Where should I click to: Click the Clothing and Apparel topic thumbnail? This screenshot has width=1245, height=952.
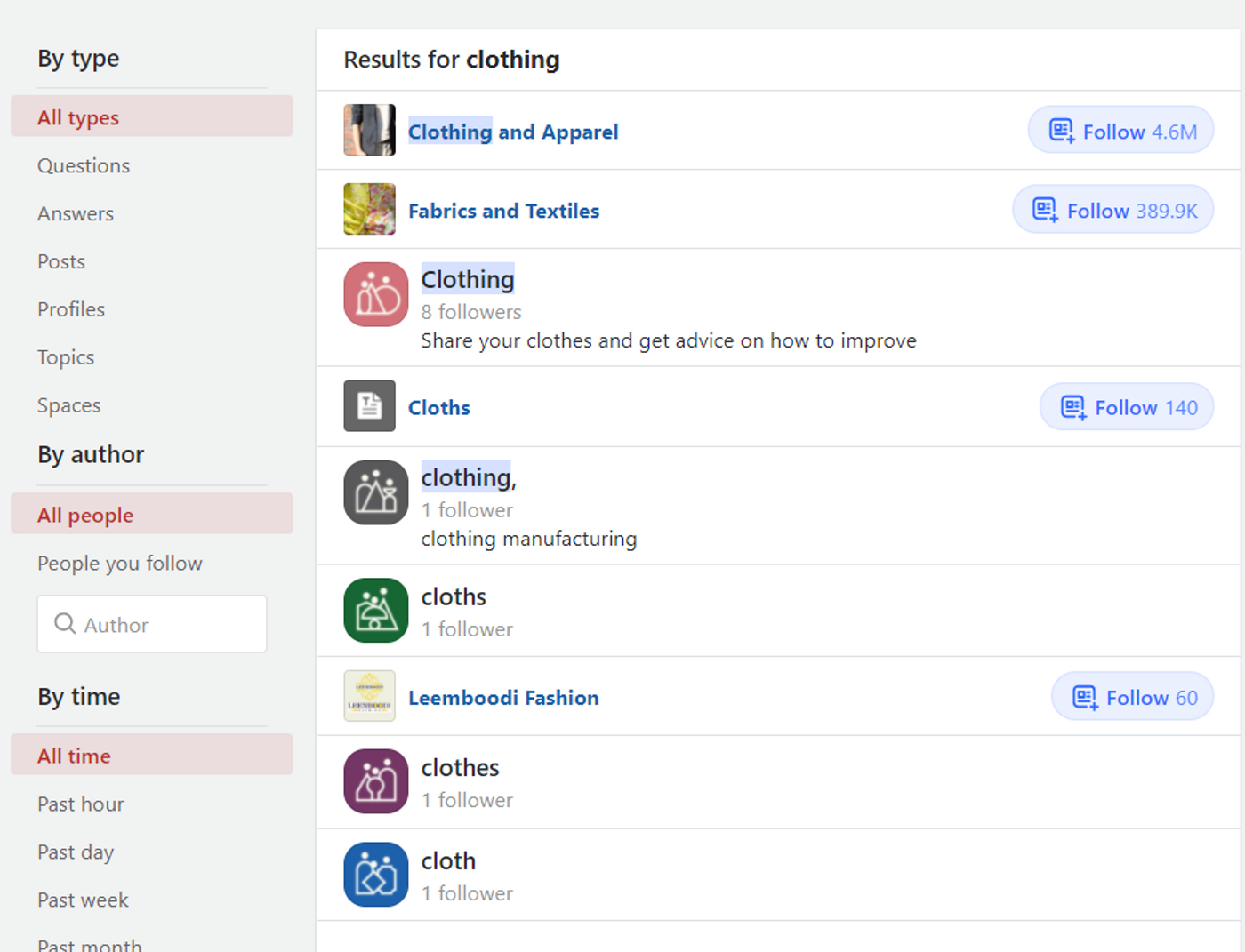pyautogui.click(x=369, y=130)
